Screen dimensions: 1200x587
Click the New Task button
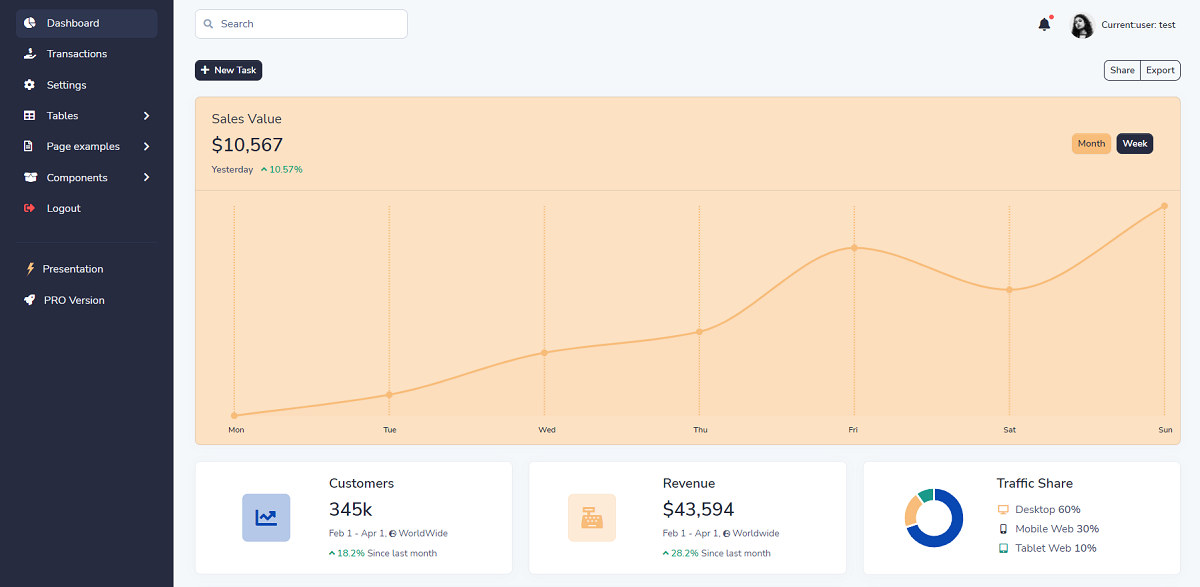pyautogui.click(x=228, y=70)
